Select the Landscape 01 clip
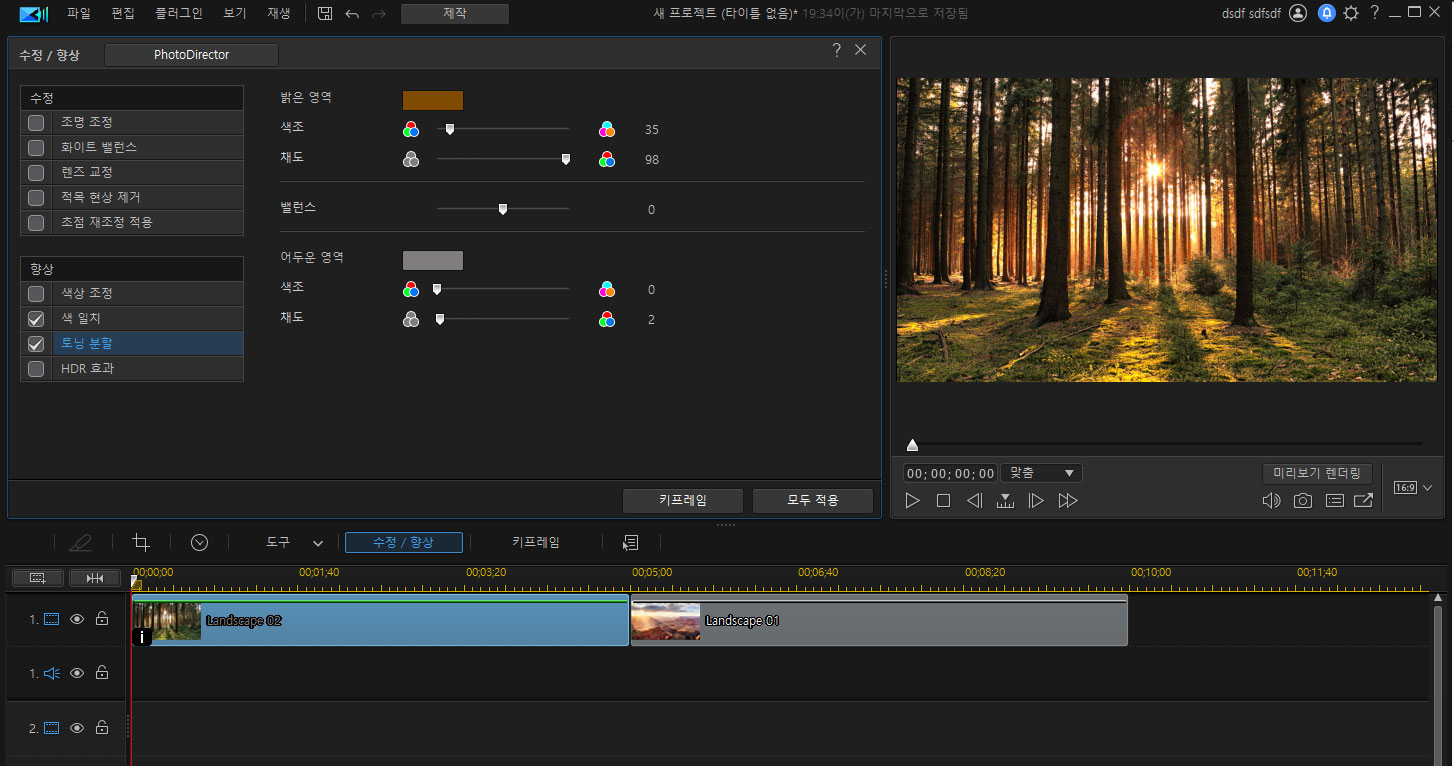This screenshot has height=766, width=1454. point(879,621)
